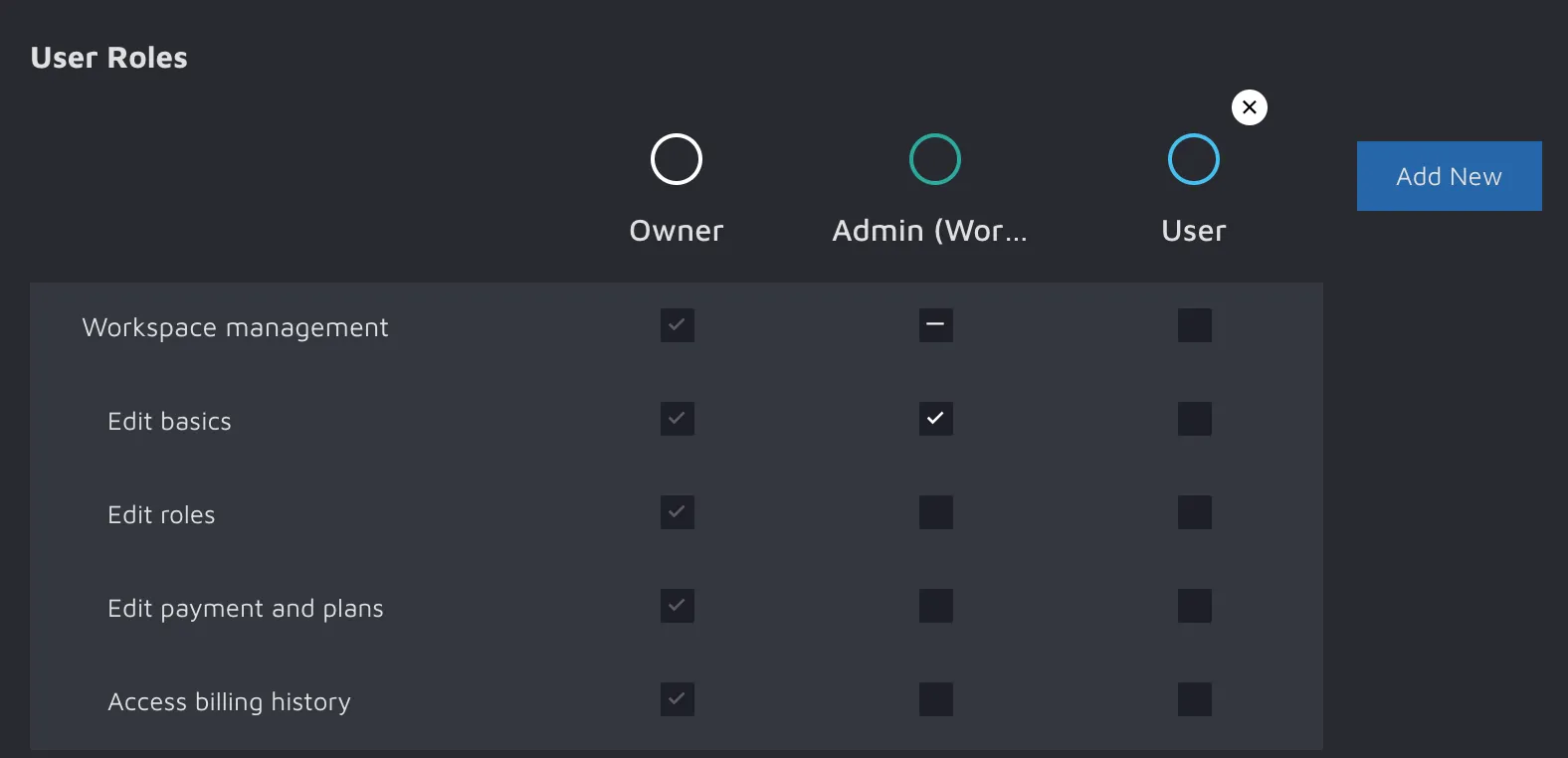This screenshot has width=1568, height=758.
Task: Enable Access billing history for Admin
Action: point(935,699)
